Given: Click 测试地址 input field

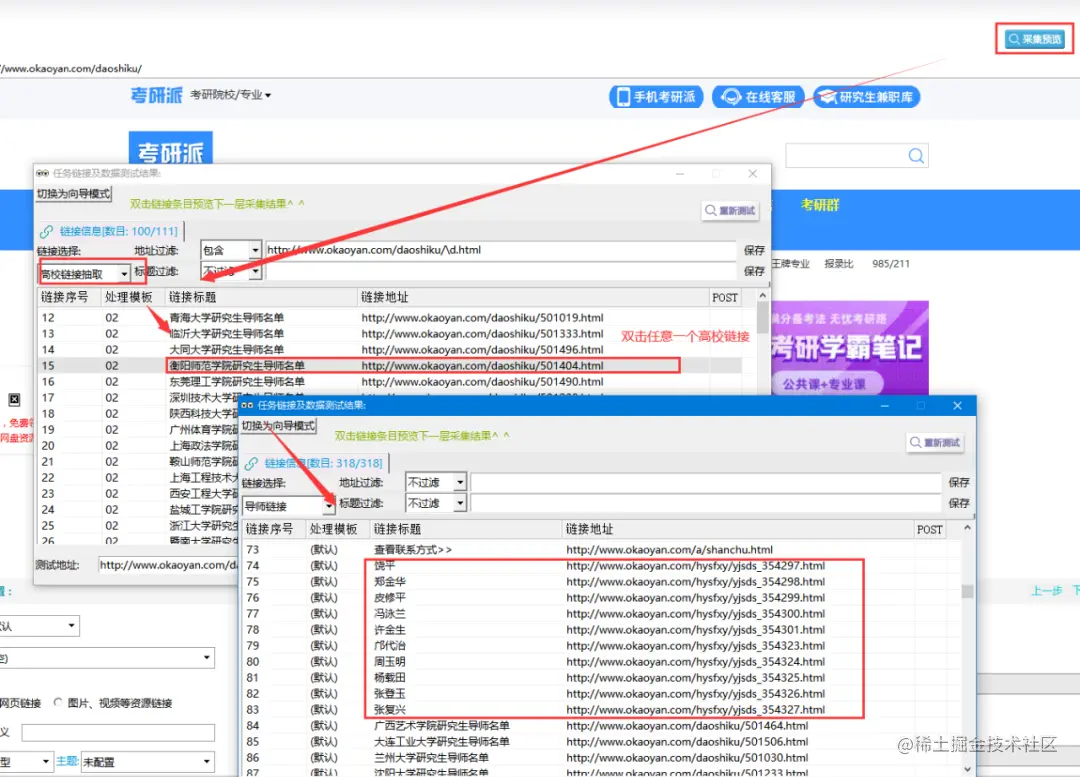Looking at the screenshot, I should coord(168,565).
